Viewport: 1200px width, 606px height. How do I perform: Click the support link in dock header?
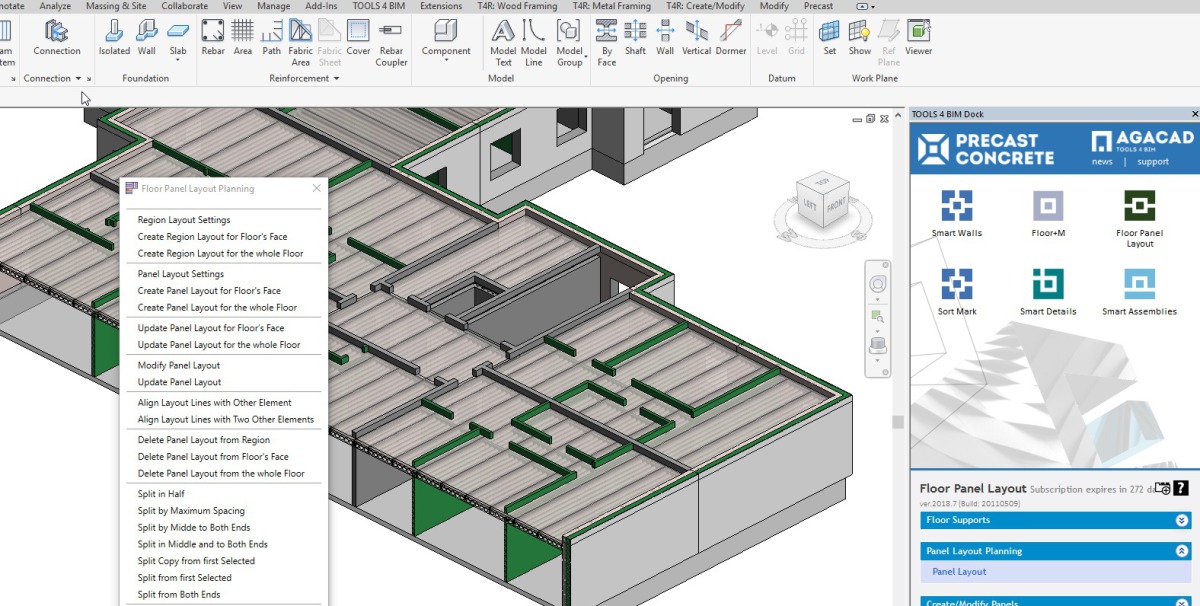point(1152,162)
